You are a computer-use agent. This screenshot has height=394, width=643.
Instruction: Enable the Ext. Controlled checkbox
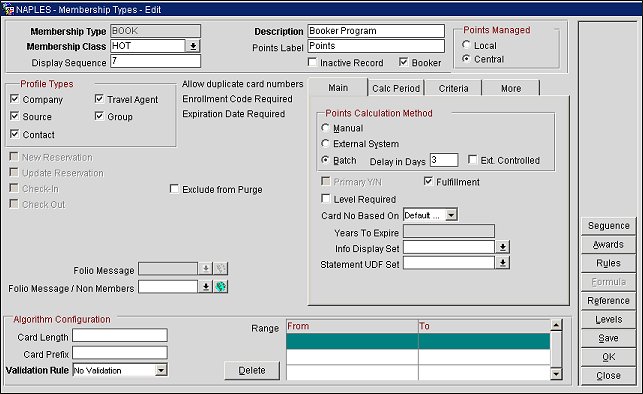coord(472,159)
